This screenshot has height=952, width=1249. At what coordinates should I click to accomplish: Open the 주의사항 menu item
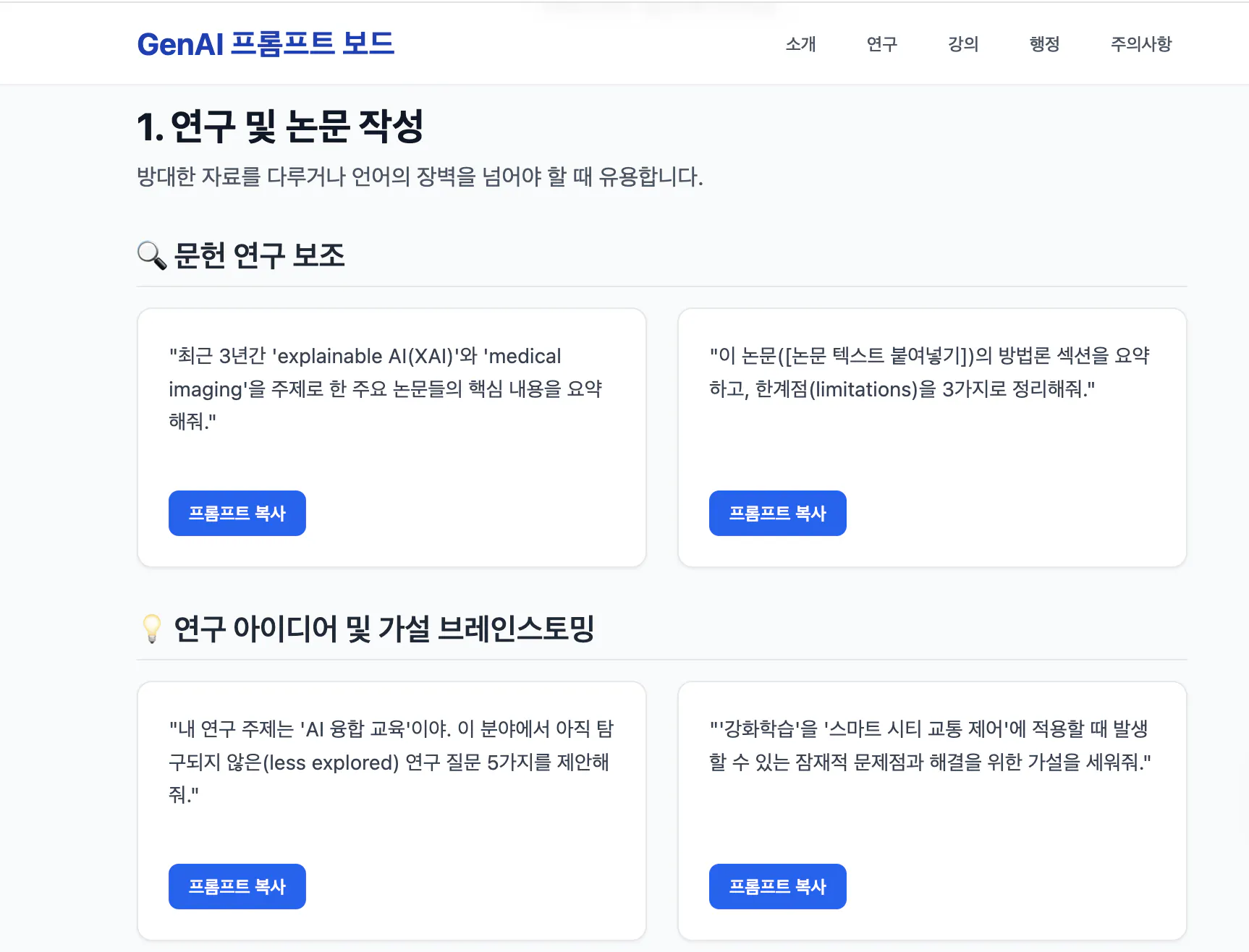coord(1141,44)
